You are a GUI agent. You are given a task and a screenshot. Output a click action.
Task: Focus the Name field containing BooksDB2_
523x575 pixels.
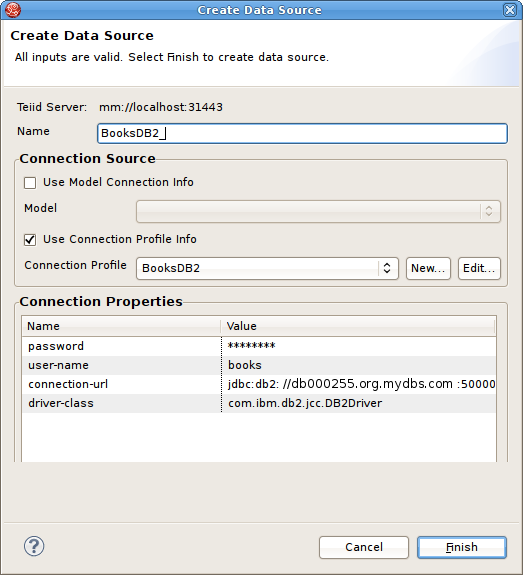click(x=302, y=133)
